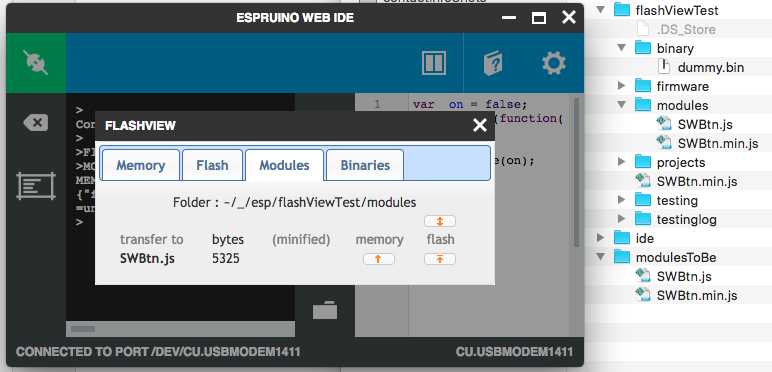The image size is (772, 372).
Task: Click the flashViewTest folder icon
Action: 622,10
